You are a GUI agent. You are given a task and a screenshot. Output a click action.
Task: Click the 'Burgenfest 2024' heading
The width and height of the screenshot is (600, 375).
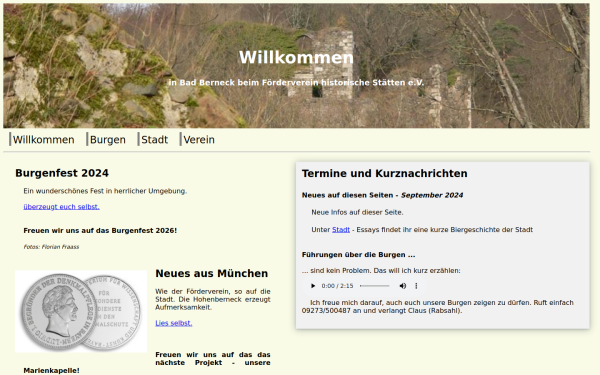(62, 173)
